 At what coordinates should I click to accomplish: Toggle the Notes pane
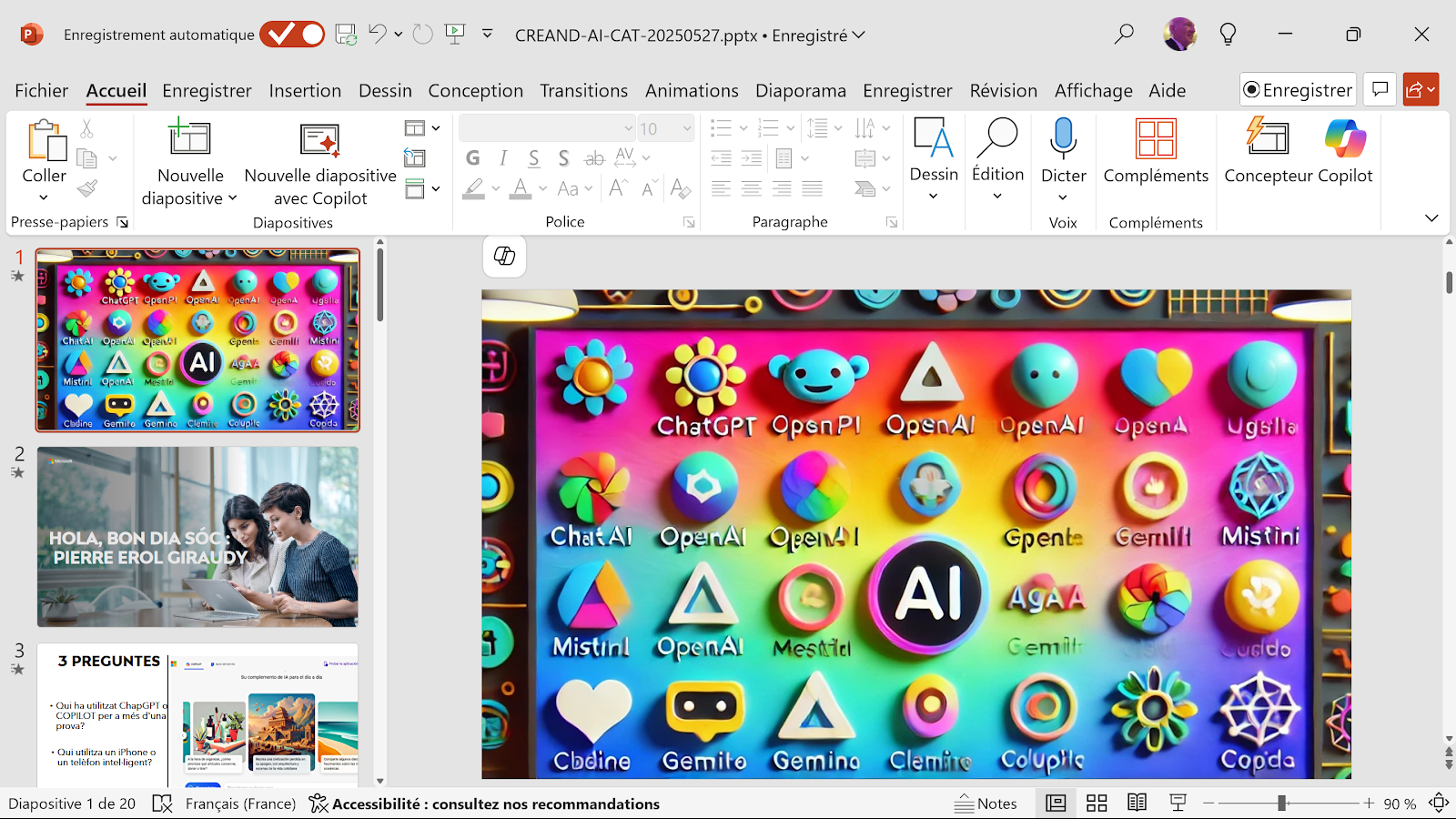986,804
